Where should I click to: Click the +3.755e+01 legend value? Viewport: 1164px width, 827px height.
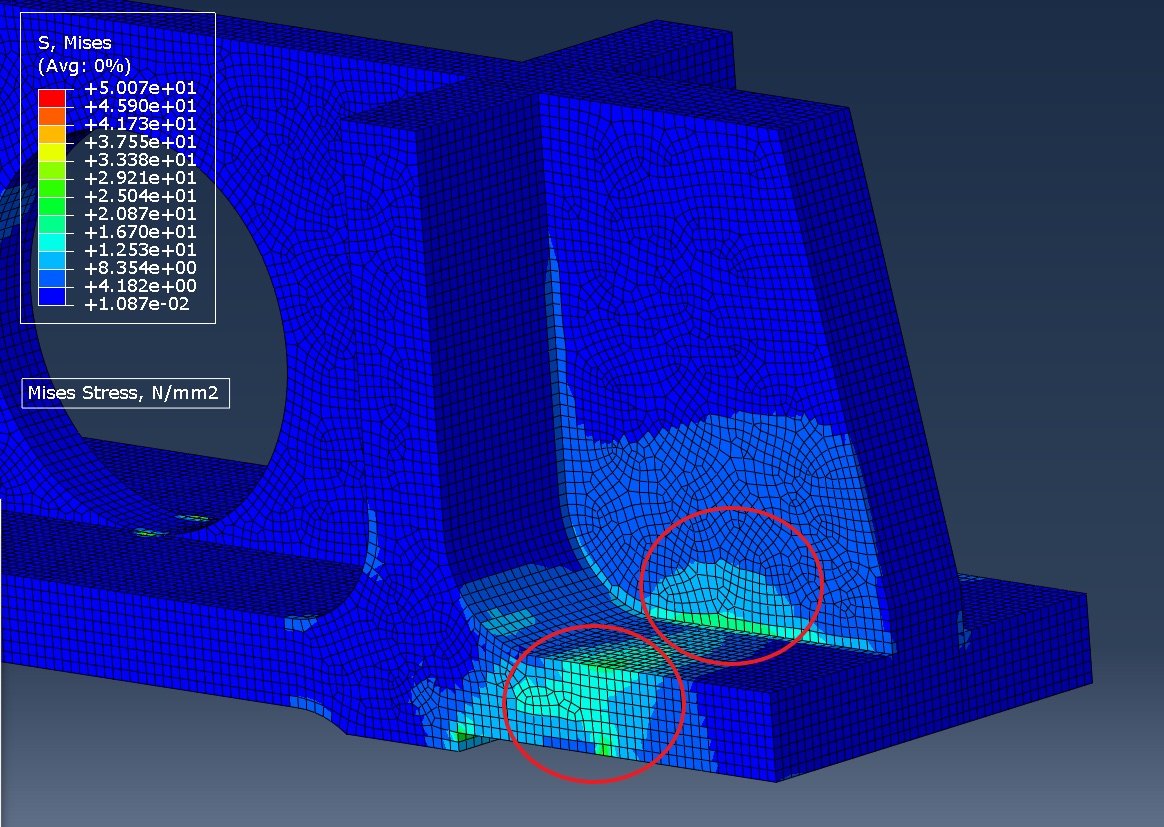point(139,142)
